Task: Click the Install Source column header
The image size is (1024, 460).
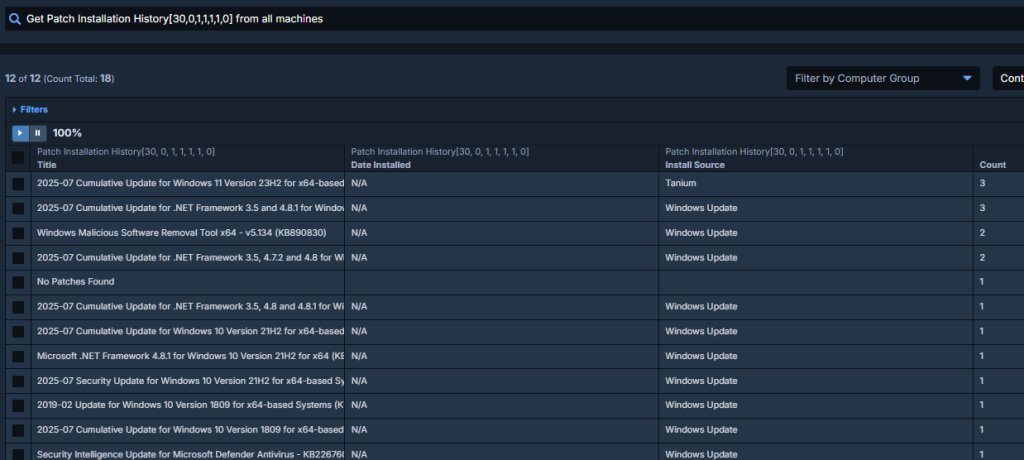Action: pos(695,165)
